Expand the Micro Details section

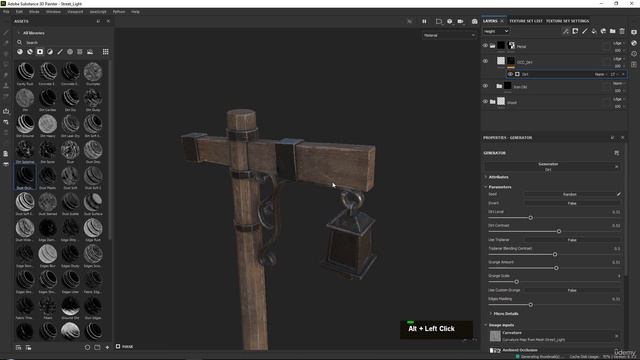[506, 314]
